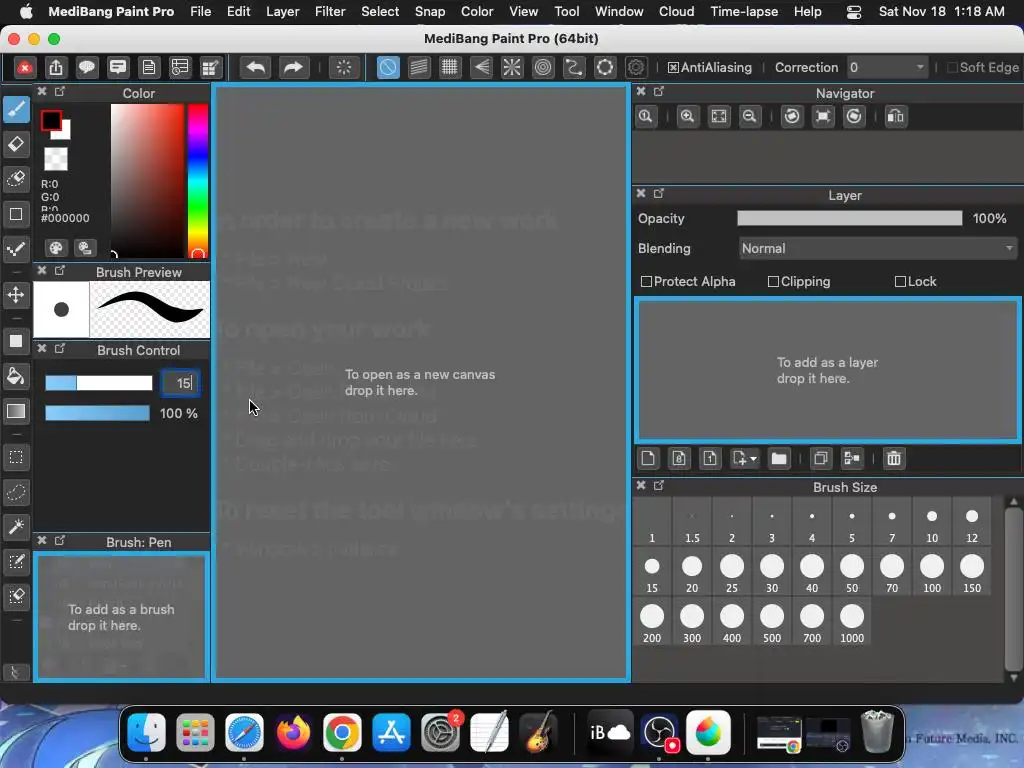Viewport: 1024px width, 768px height.
Task: Open the Time-lapse menu
Action: [x=744, y=11]
